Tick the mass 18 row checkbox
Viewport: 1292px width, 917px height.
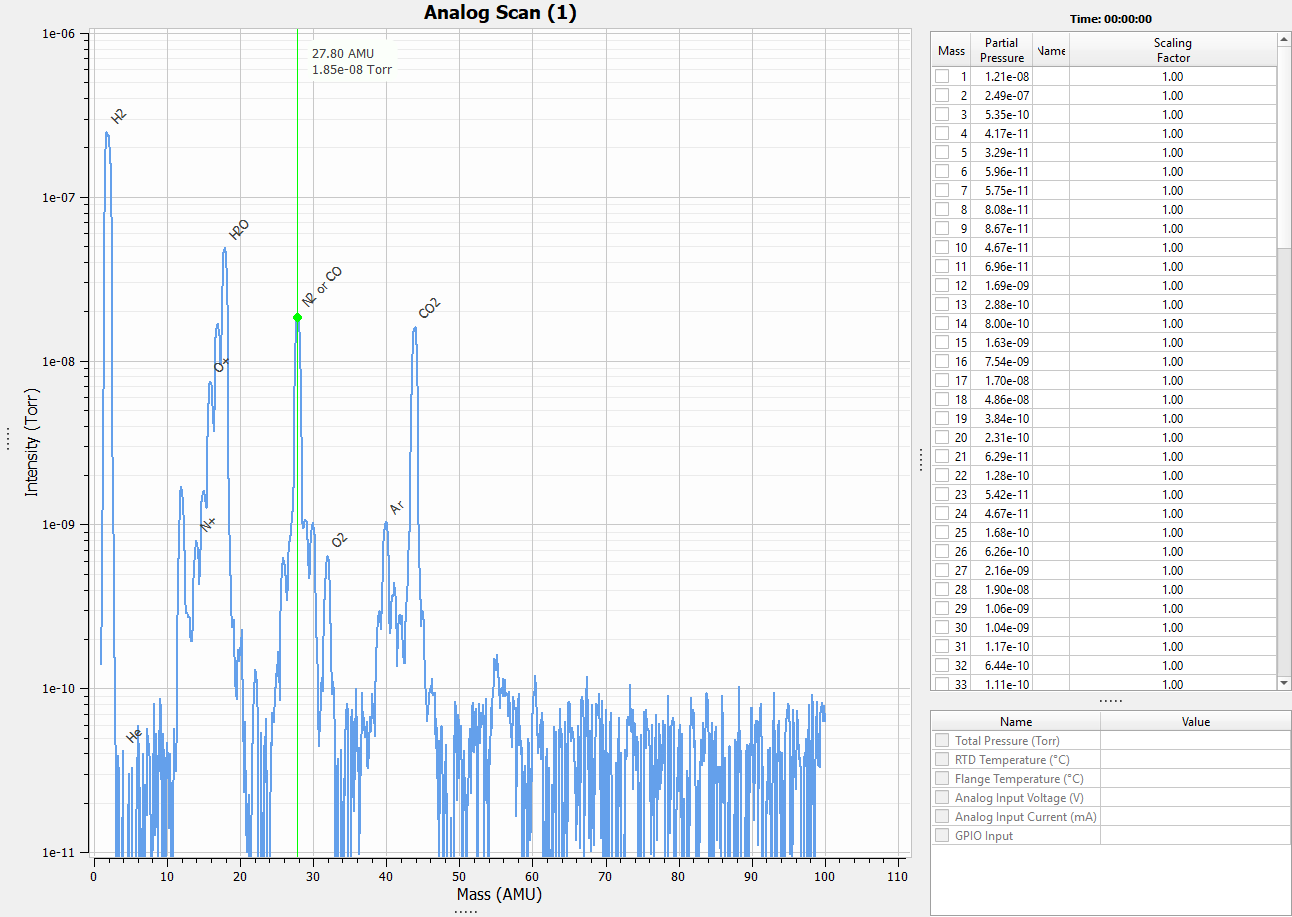[942, 400]
